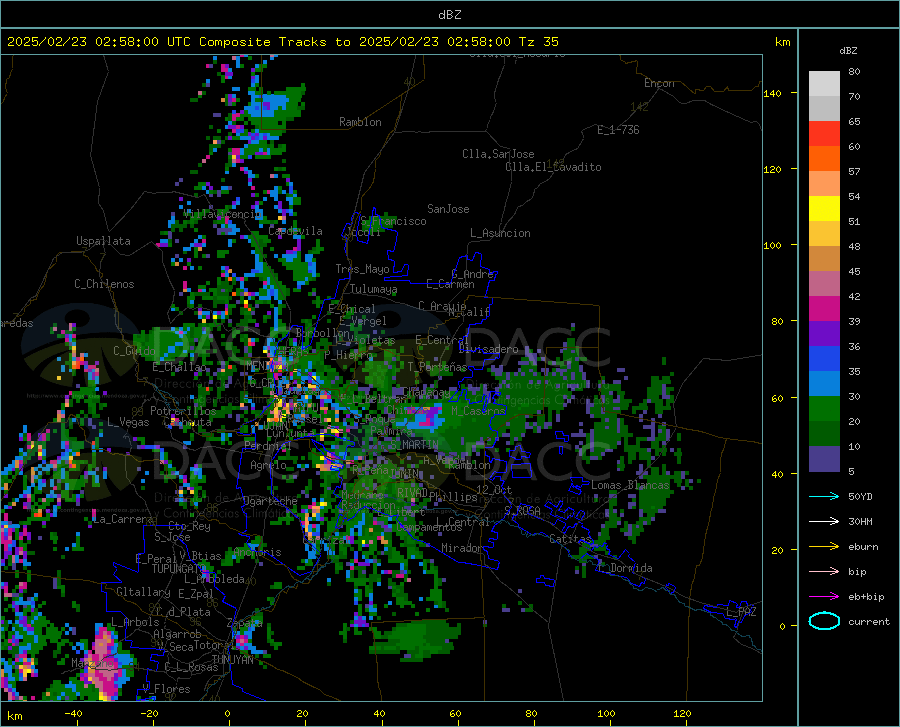Click the white 30HM arrow icon
Viewport: 900px width, 727px height.
tap(824, 522)
